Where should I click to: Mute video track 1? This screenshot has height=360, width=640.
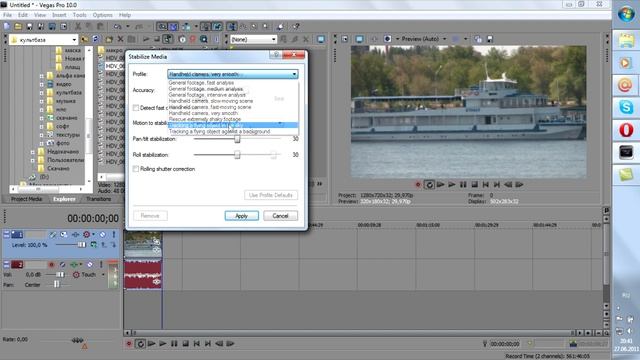(x=102, y=234)
